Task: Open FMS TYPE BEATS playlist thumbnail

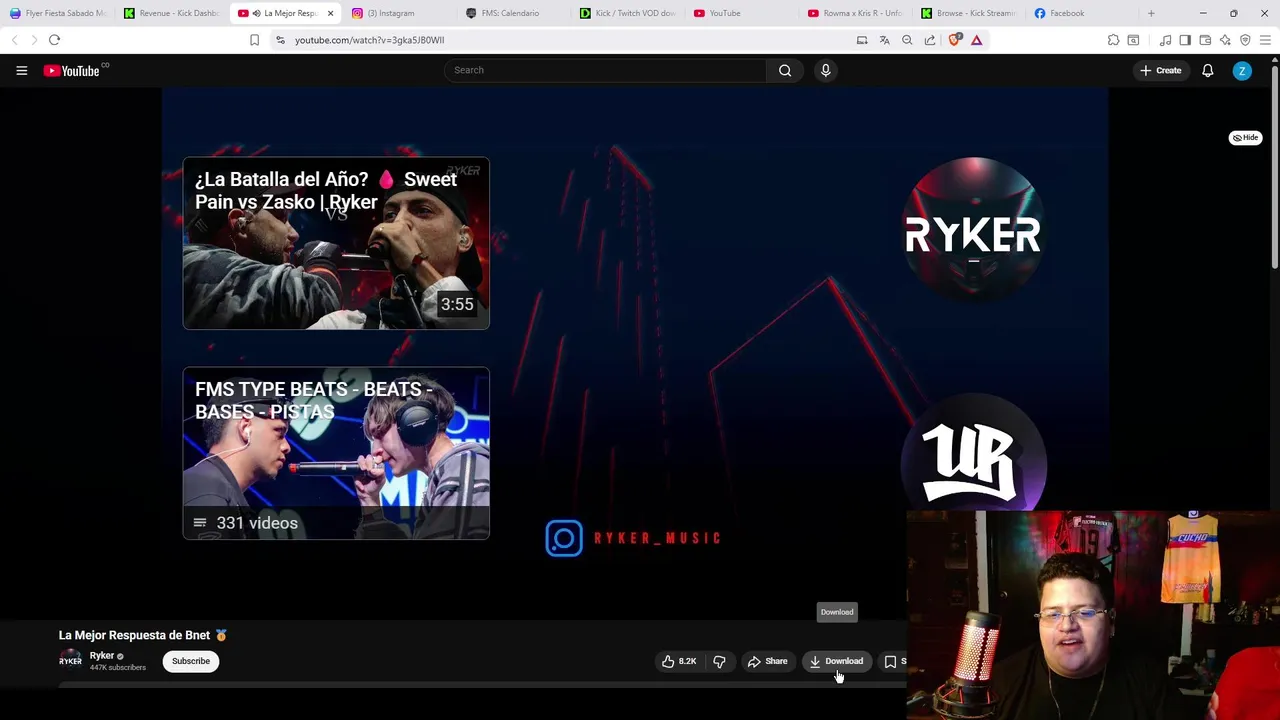Action: coord(336,453)
